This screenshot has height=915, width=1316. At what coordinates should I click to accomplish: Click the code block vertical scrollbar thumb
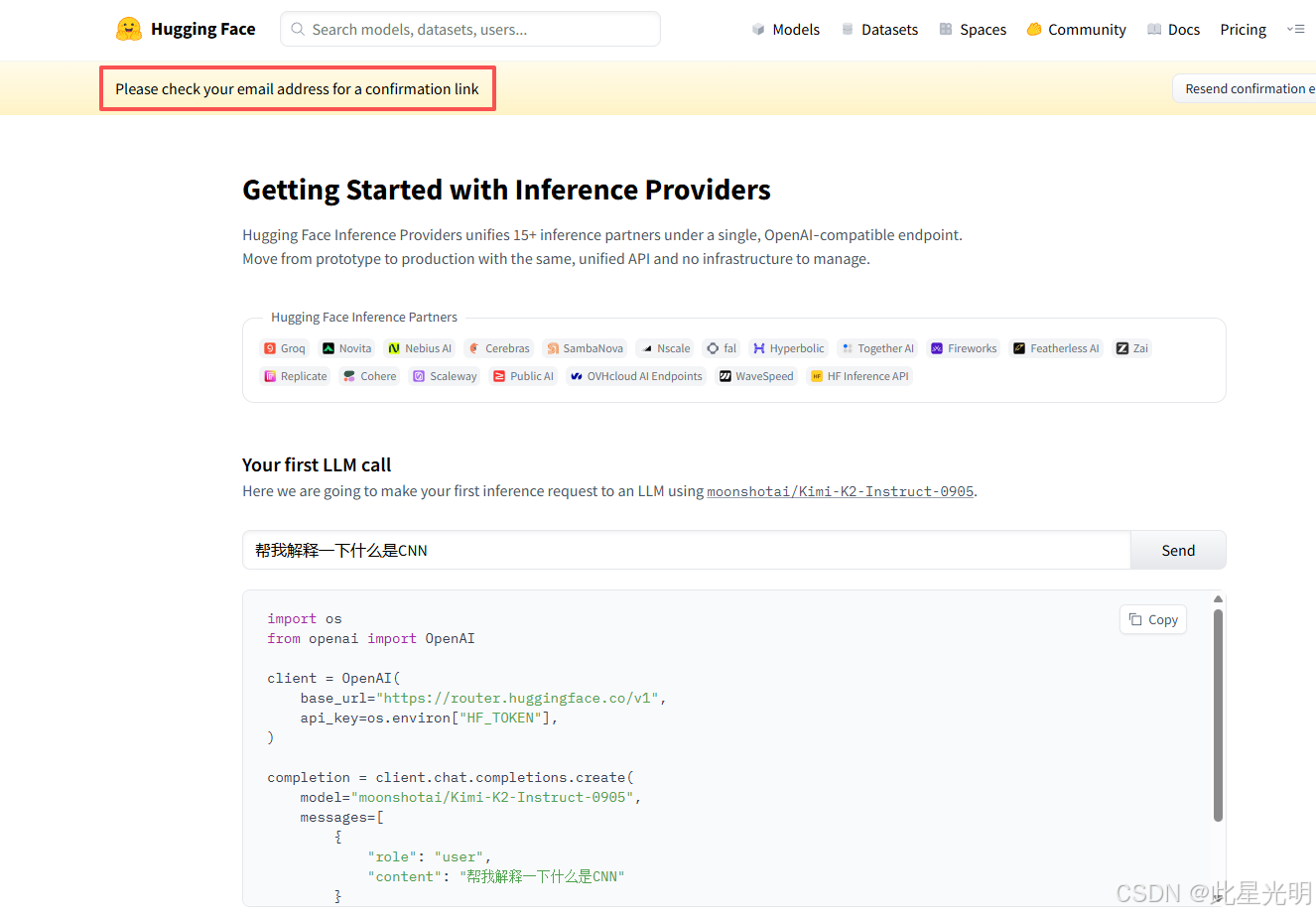point(1218,715)
